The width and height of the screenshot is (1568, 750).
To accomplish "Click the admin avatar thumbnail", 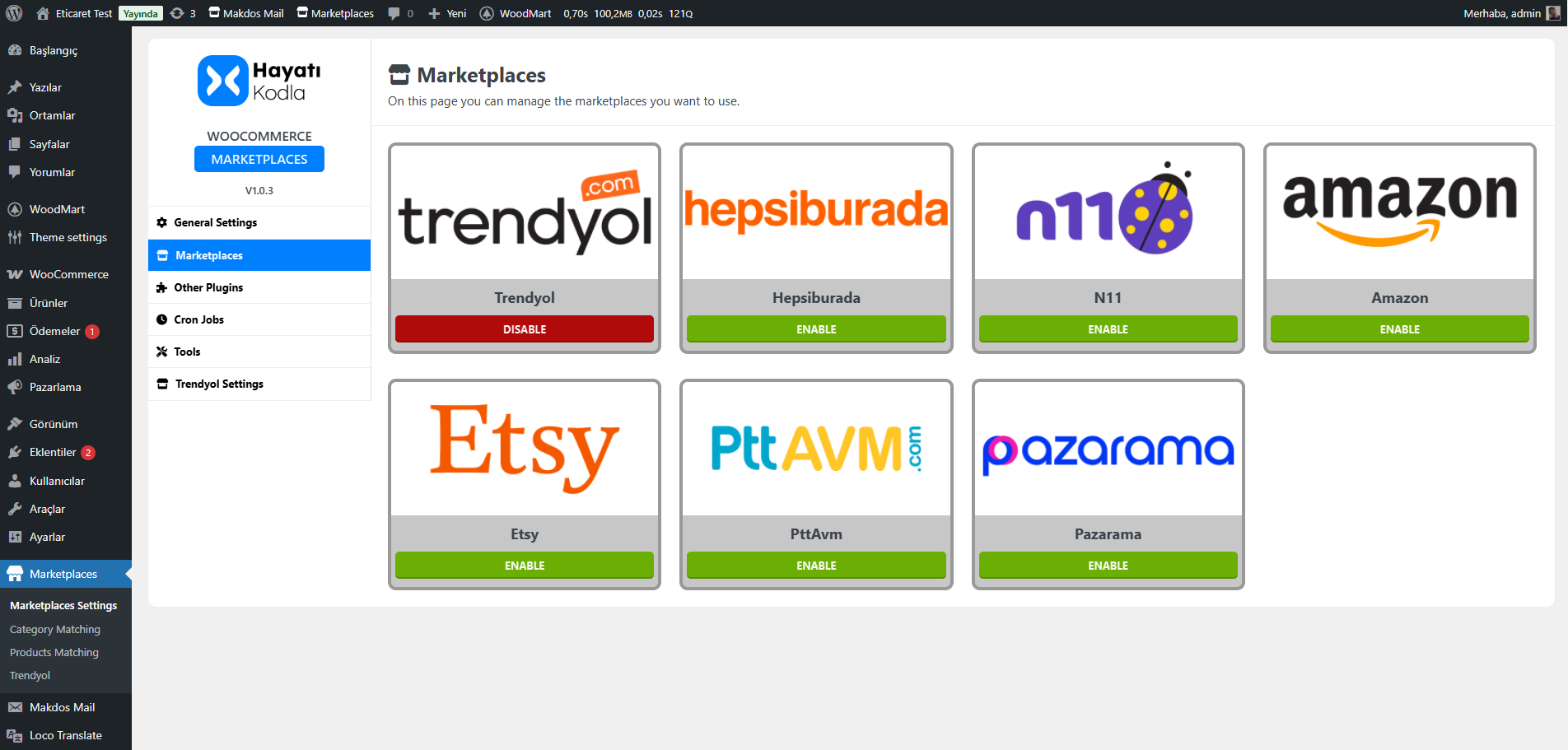I will [1552, 13].
